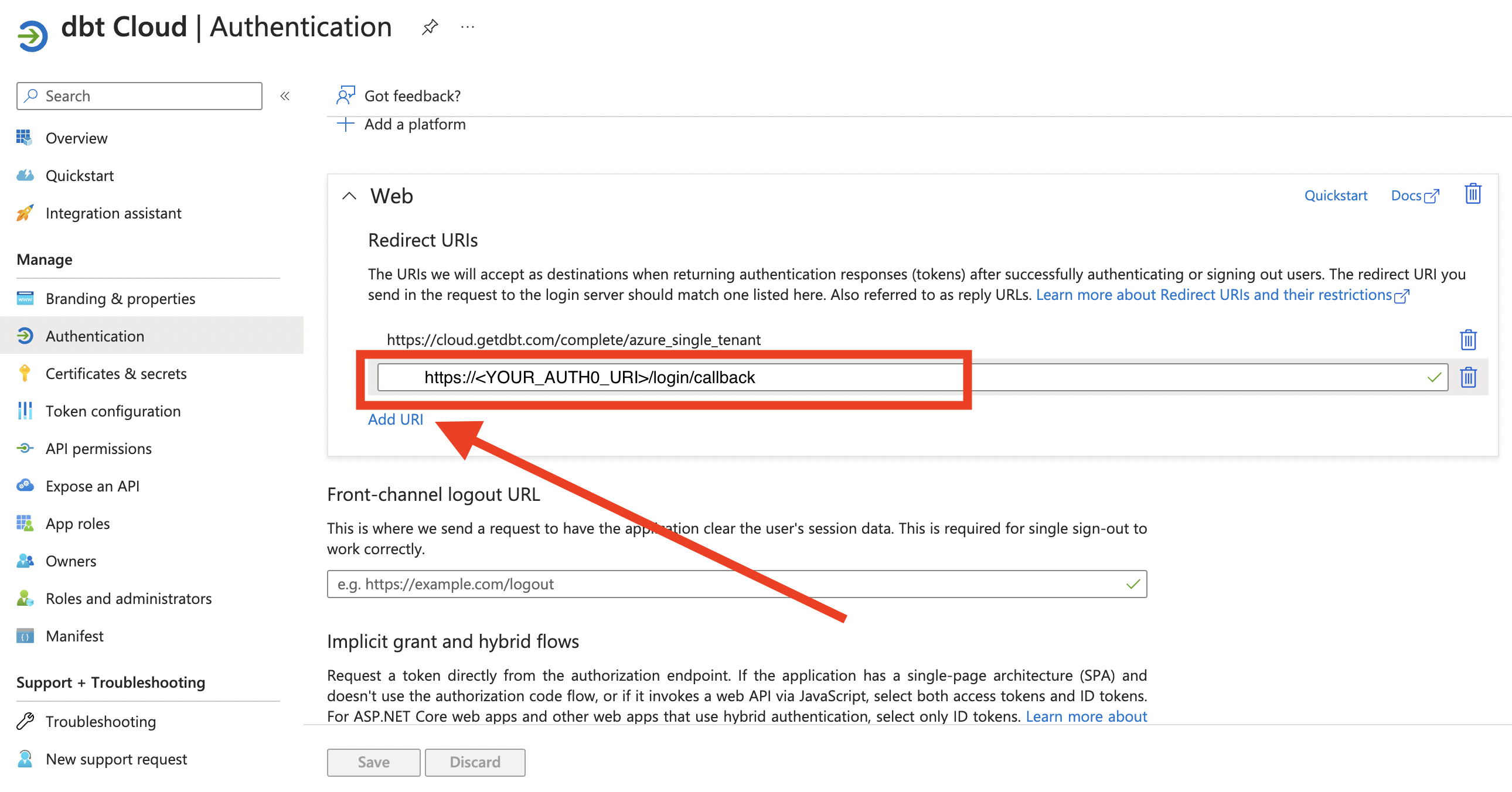
Task: Toggle the Front-channel logout URL checkmark
Action: 1131,584
